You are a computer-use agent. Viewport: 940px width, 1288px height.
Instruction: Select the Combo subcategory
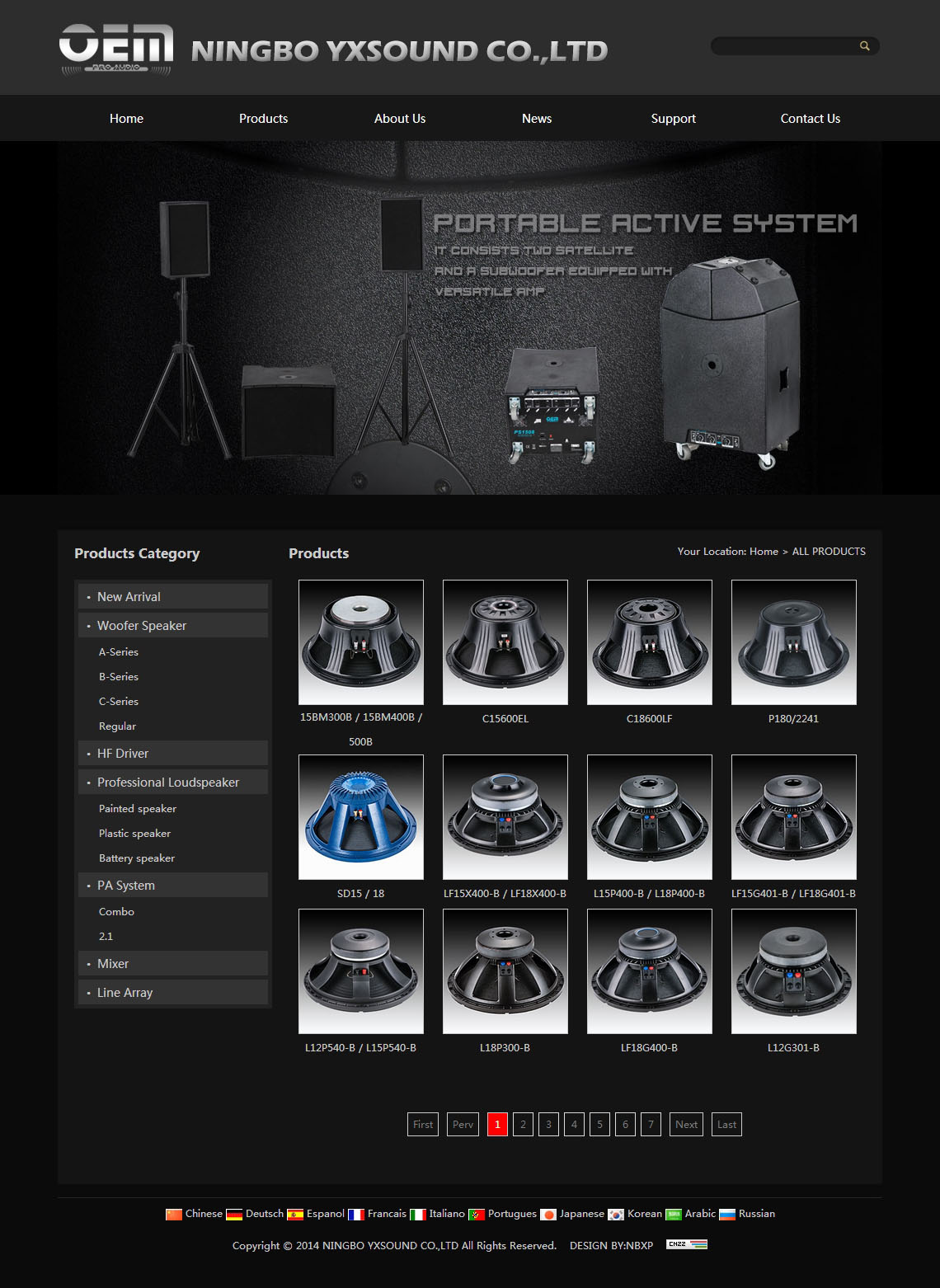click(116, 911)
